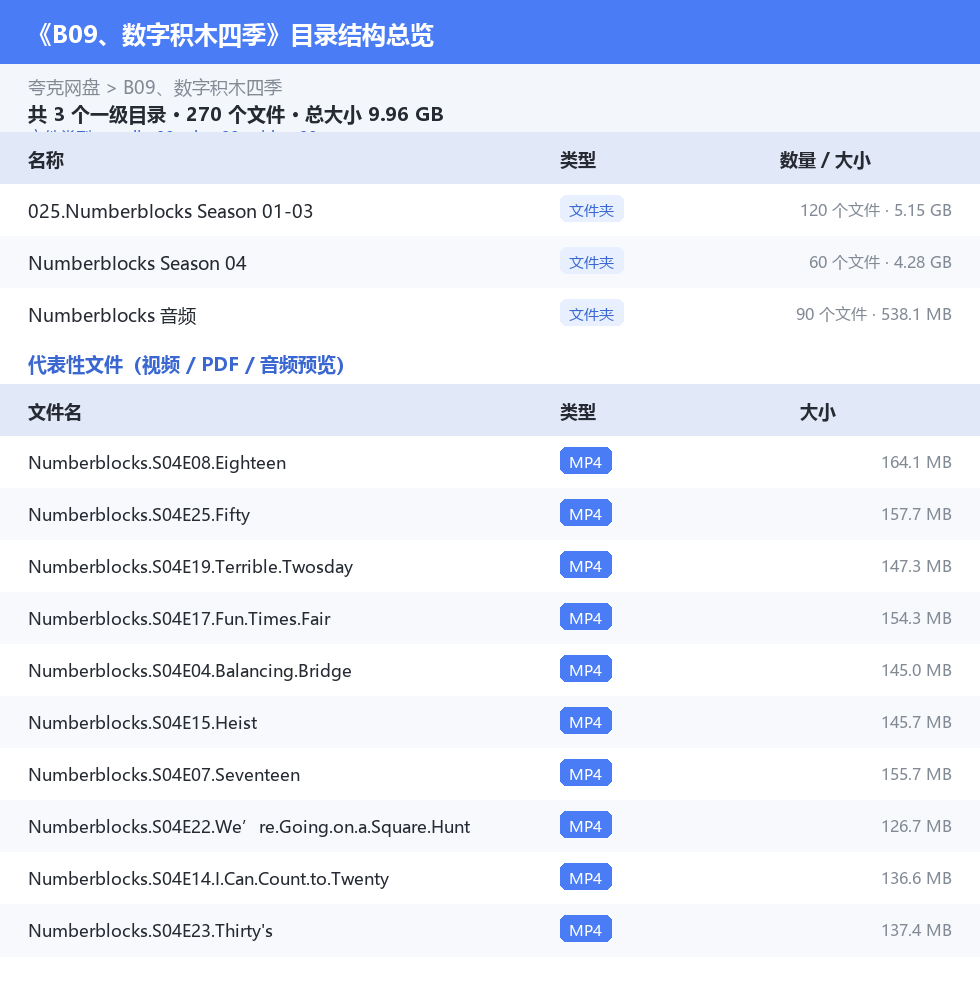980x988 pixels.
Task: Click MP4 badge in the S04E23.Thirty's row
Action: pos(585,929)
